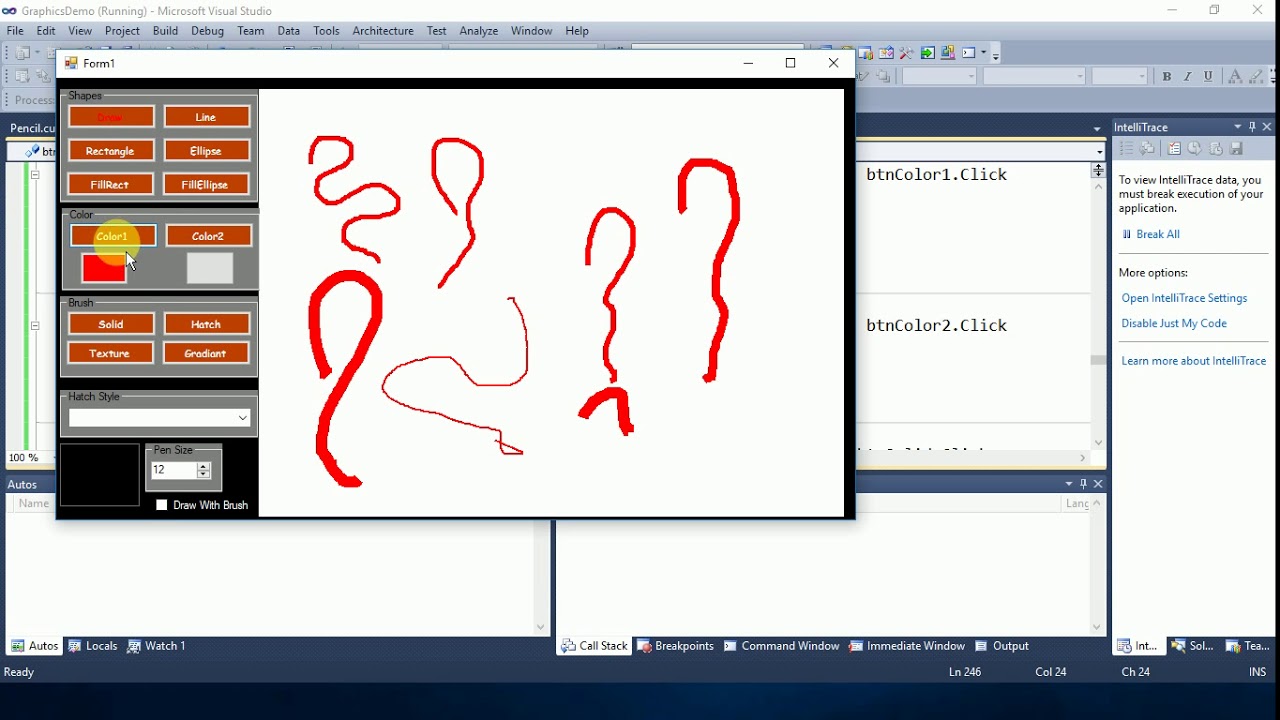Select the FillRect button
This screenshot has width=1280, height=720.
pyautogui.click(x=112, y=185)
